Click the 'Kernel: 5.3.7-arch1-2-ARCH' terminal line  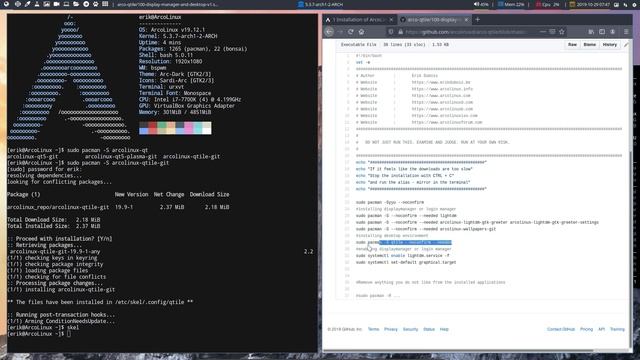178,36
